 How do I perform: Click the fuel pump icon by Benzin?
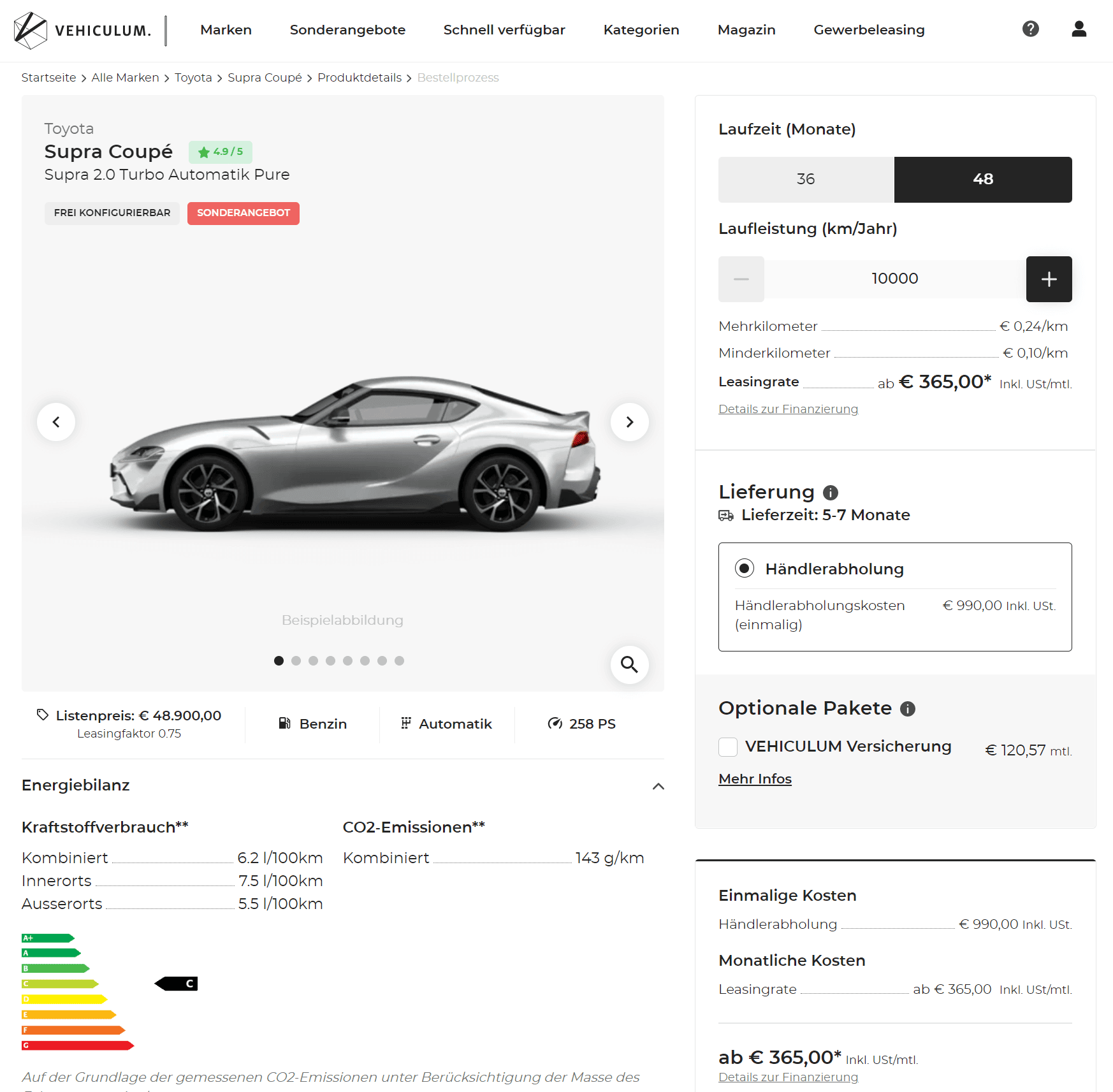pos(285,724)
